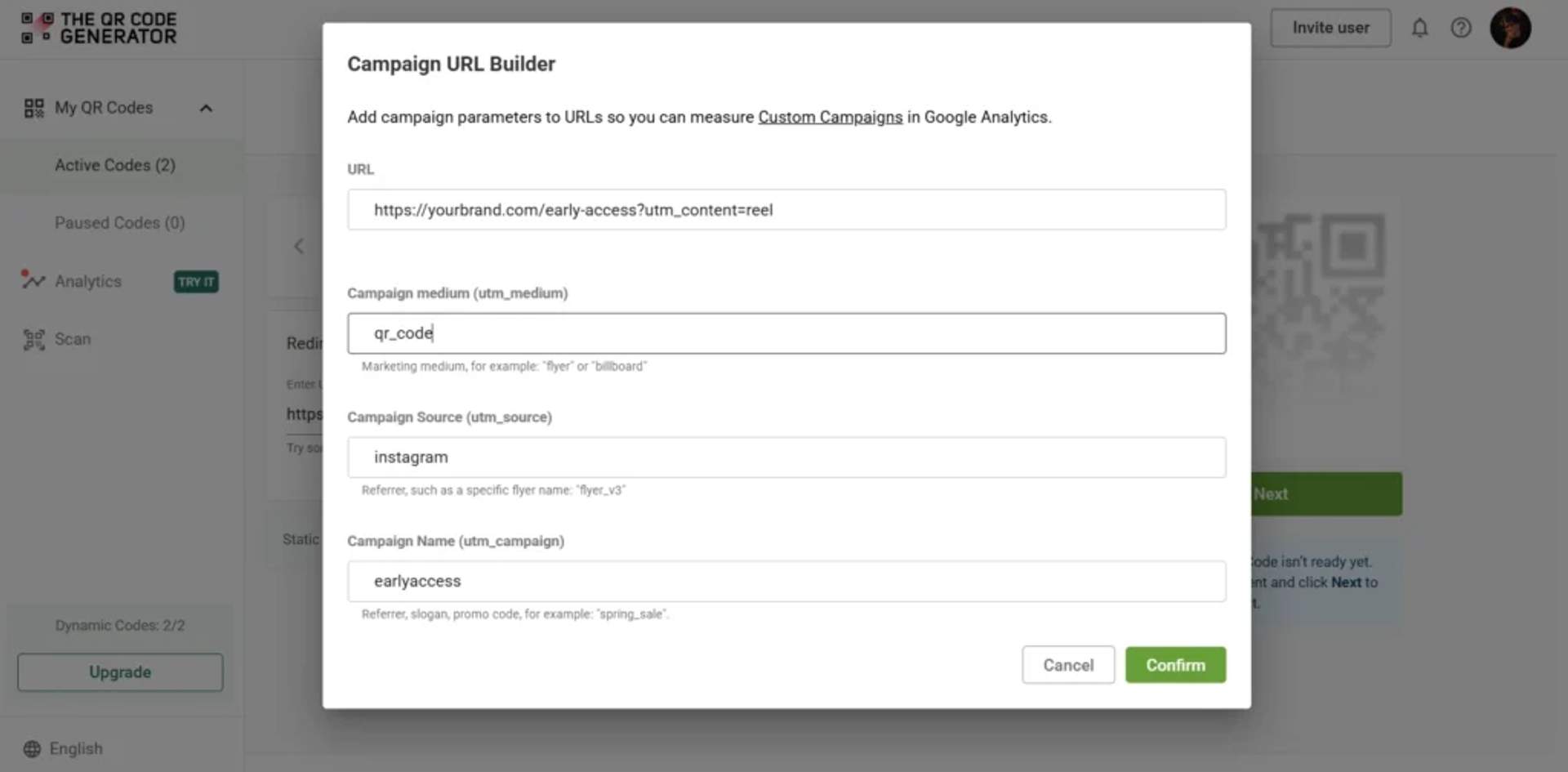Click the green Next button behind dialog
This screenshot has width=1568, height=772.
pyautogui.click(x=1326, y=494)
